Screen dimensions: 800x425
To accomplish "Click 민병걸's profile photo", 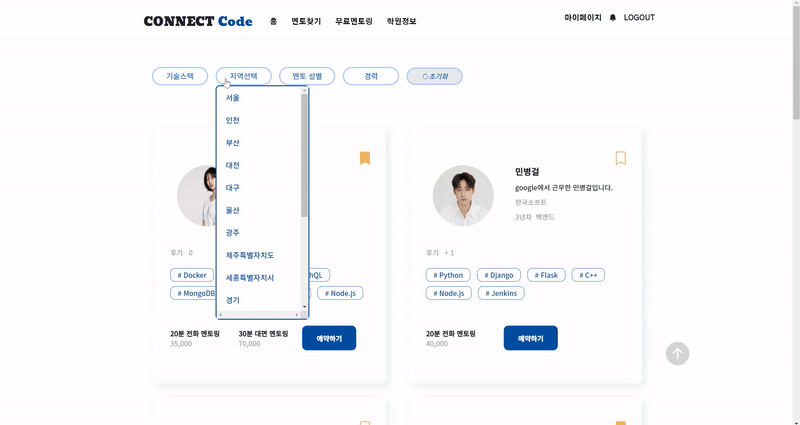I will click(463, 196).
